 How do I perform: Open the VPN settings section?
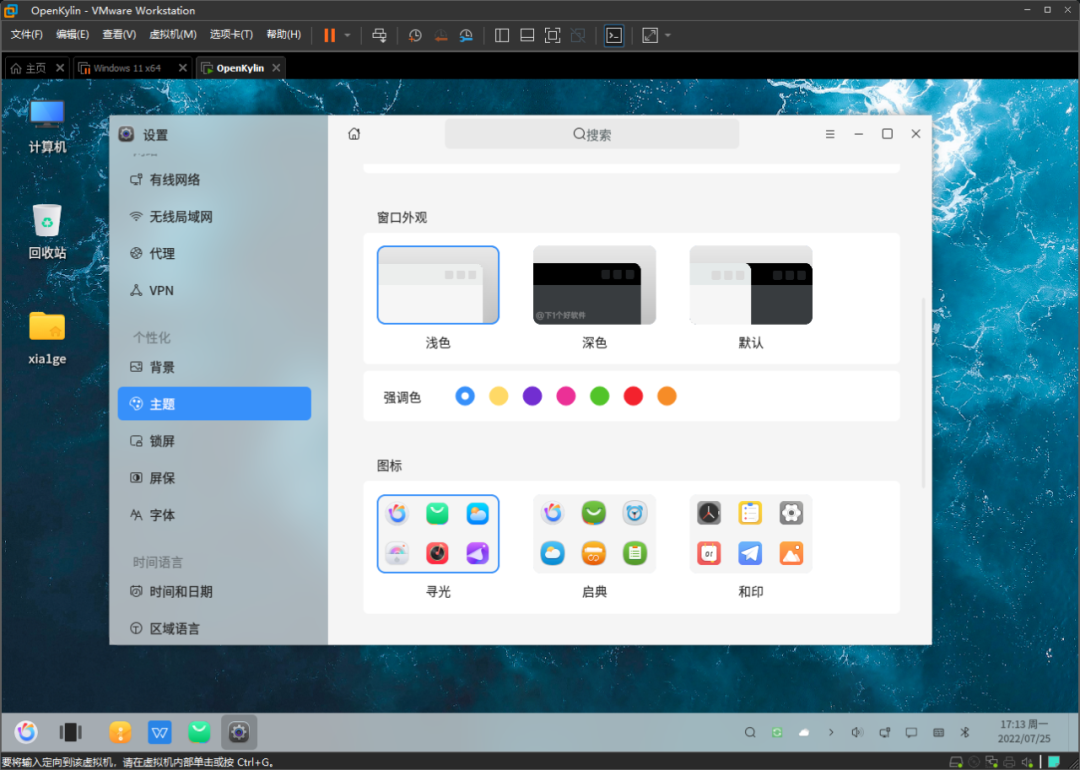pos(161,290)
